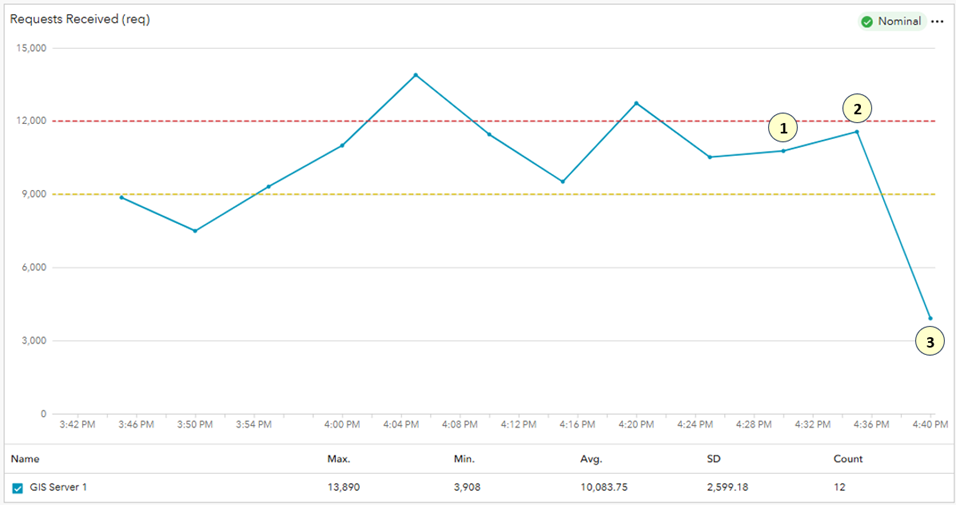Select the GIS Server 1 row label
Viewport: 956px width, 505px height.
click(x=64, y=488)
